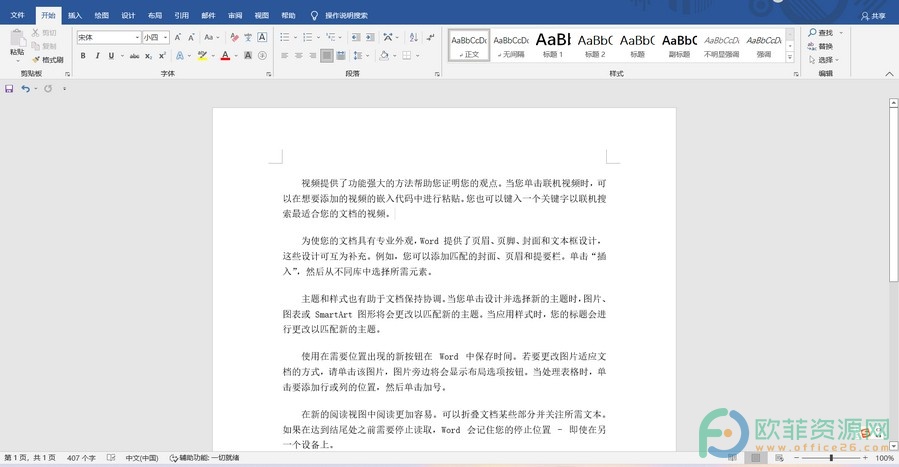
Task: Click the vertical scrollbar
Action: click(893, 274)
